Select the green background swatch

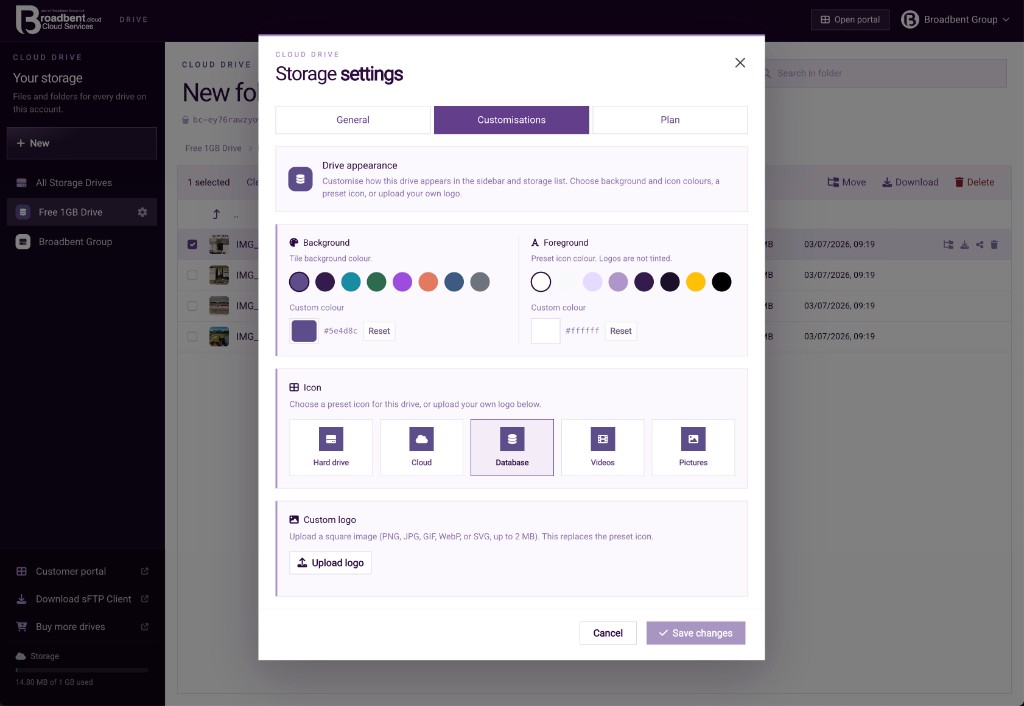376,282
